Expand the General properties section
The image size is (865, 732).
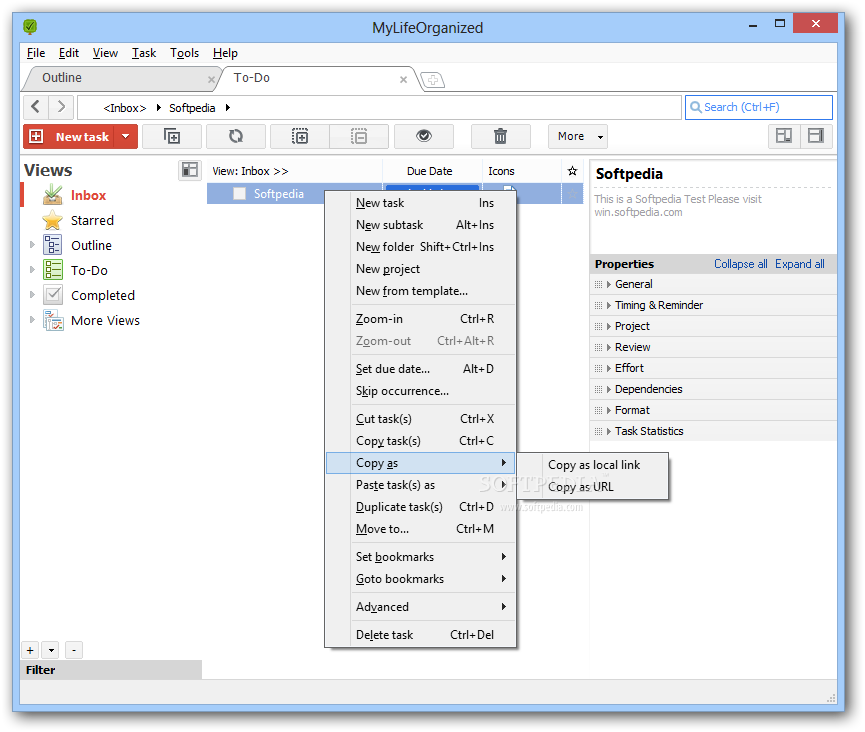click(608, 285)
